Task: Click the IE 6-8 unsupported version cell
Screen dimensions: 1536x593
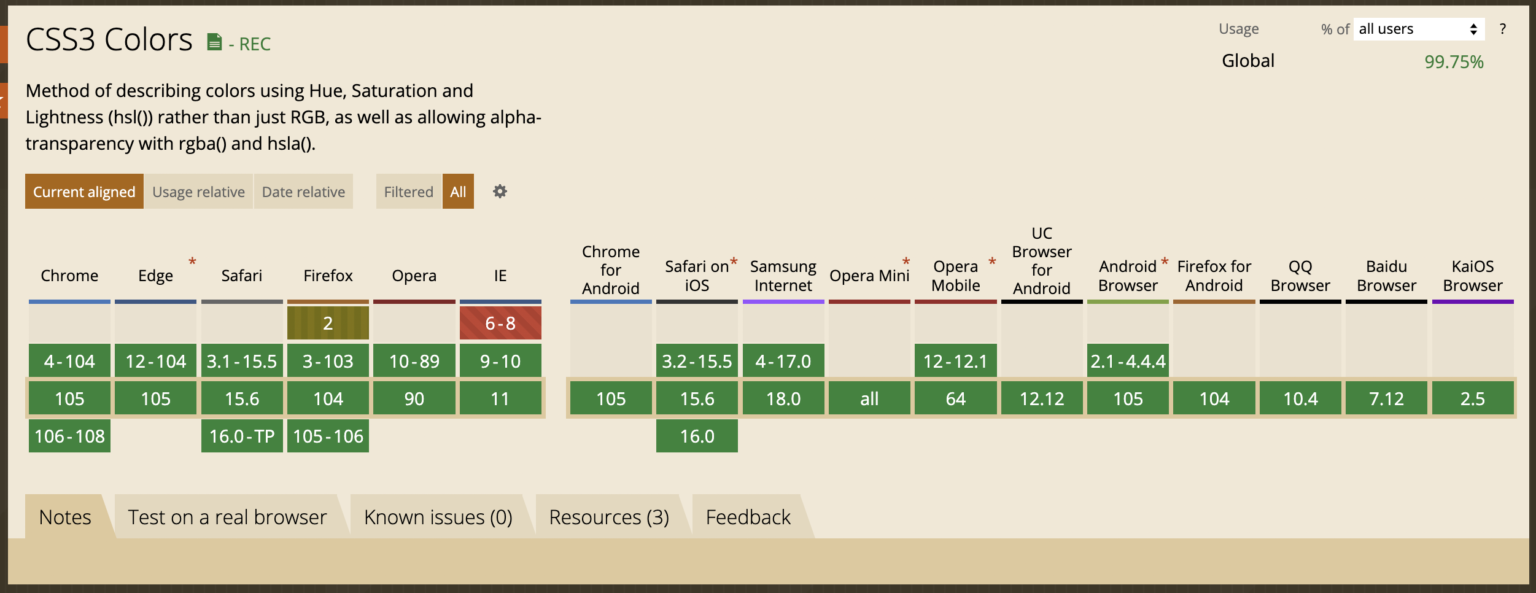Action: point(500,322)
